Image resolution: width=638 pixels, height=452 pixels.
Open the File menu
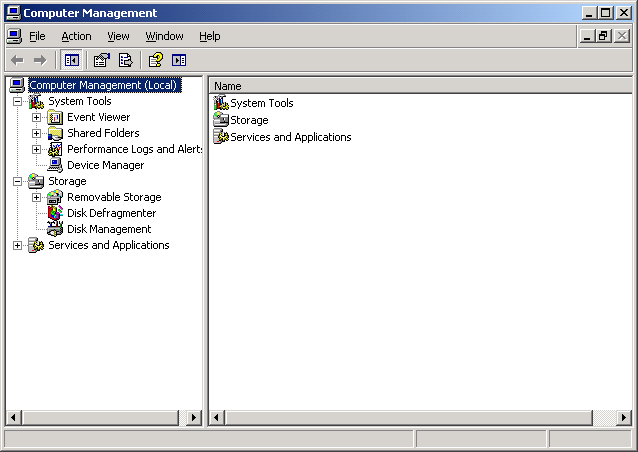tap(37, 36)
